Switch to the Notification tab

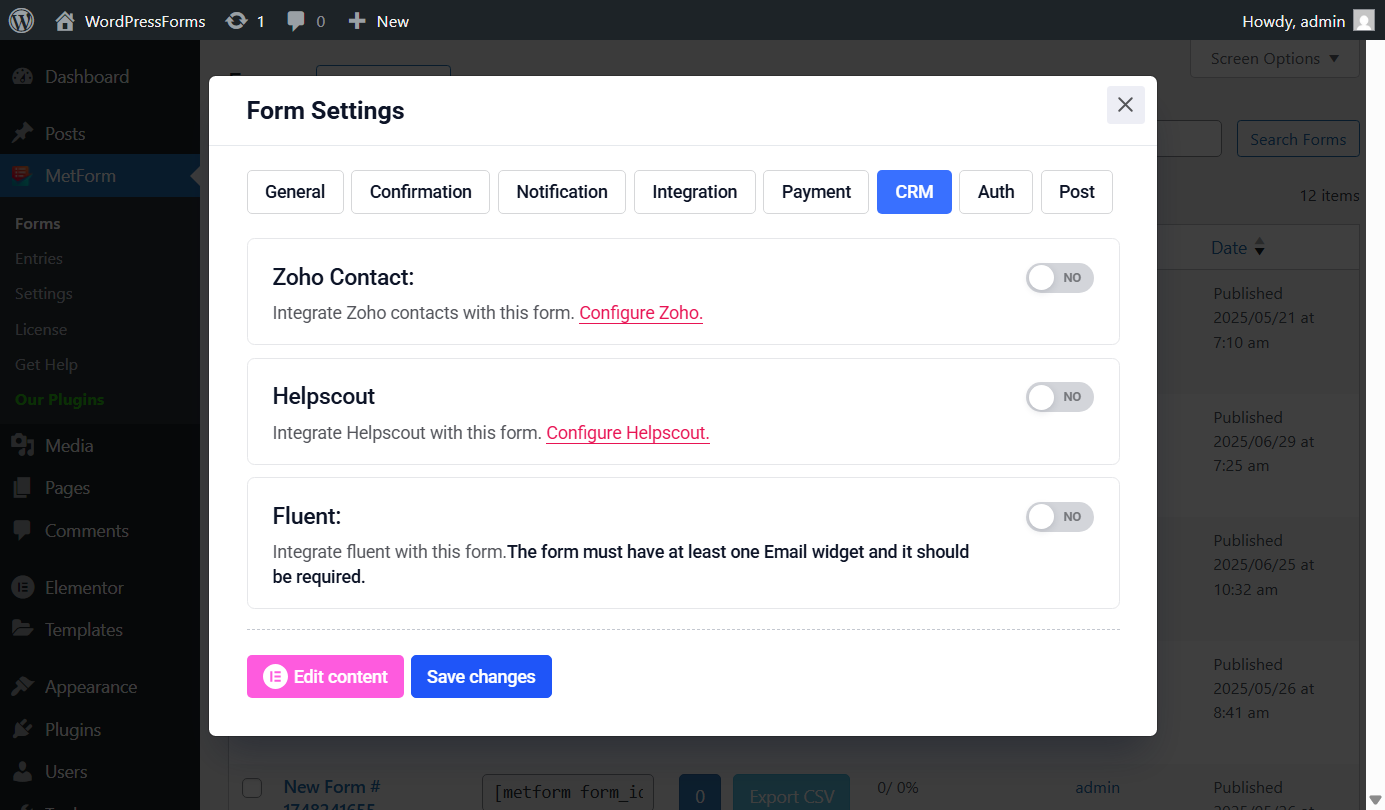[562, 192]
